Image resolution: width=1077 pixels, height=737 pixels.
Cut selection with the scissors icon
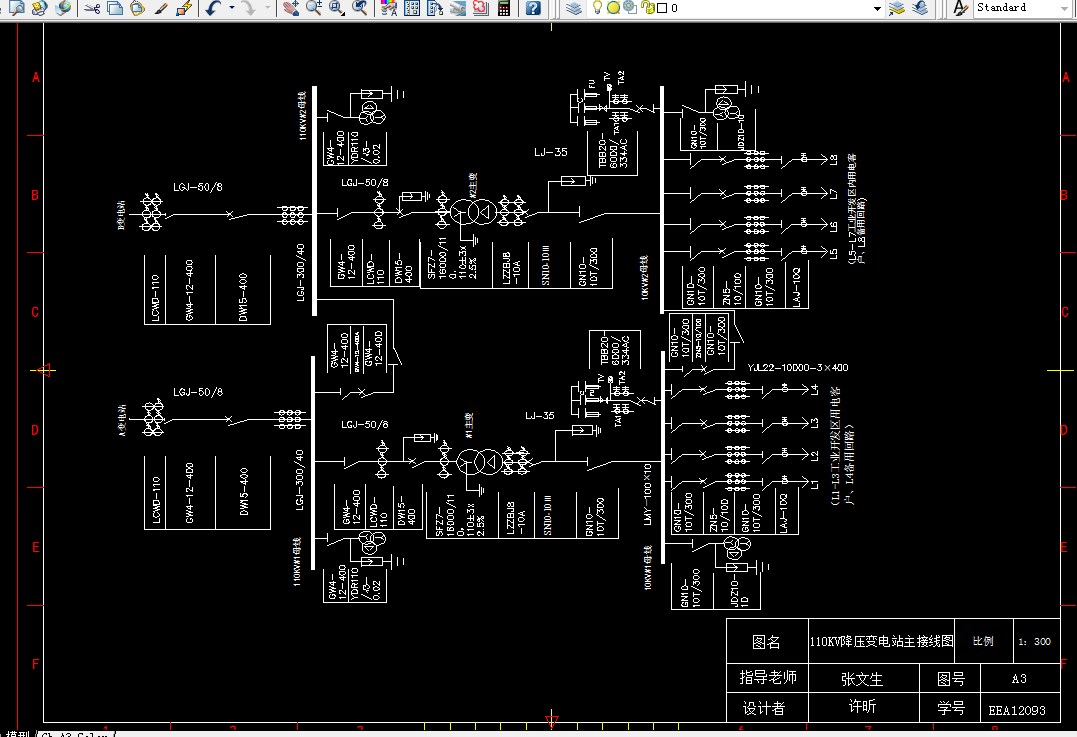point(92,8)
